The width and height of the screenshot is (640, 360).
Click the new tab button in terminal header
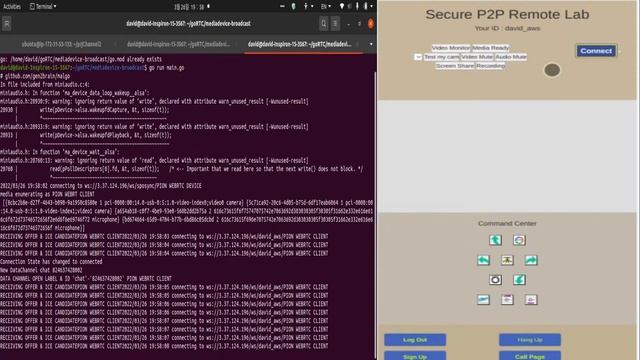point(7,24)
